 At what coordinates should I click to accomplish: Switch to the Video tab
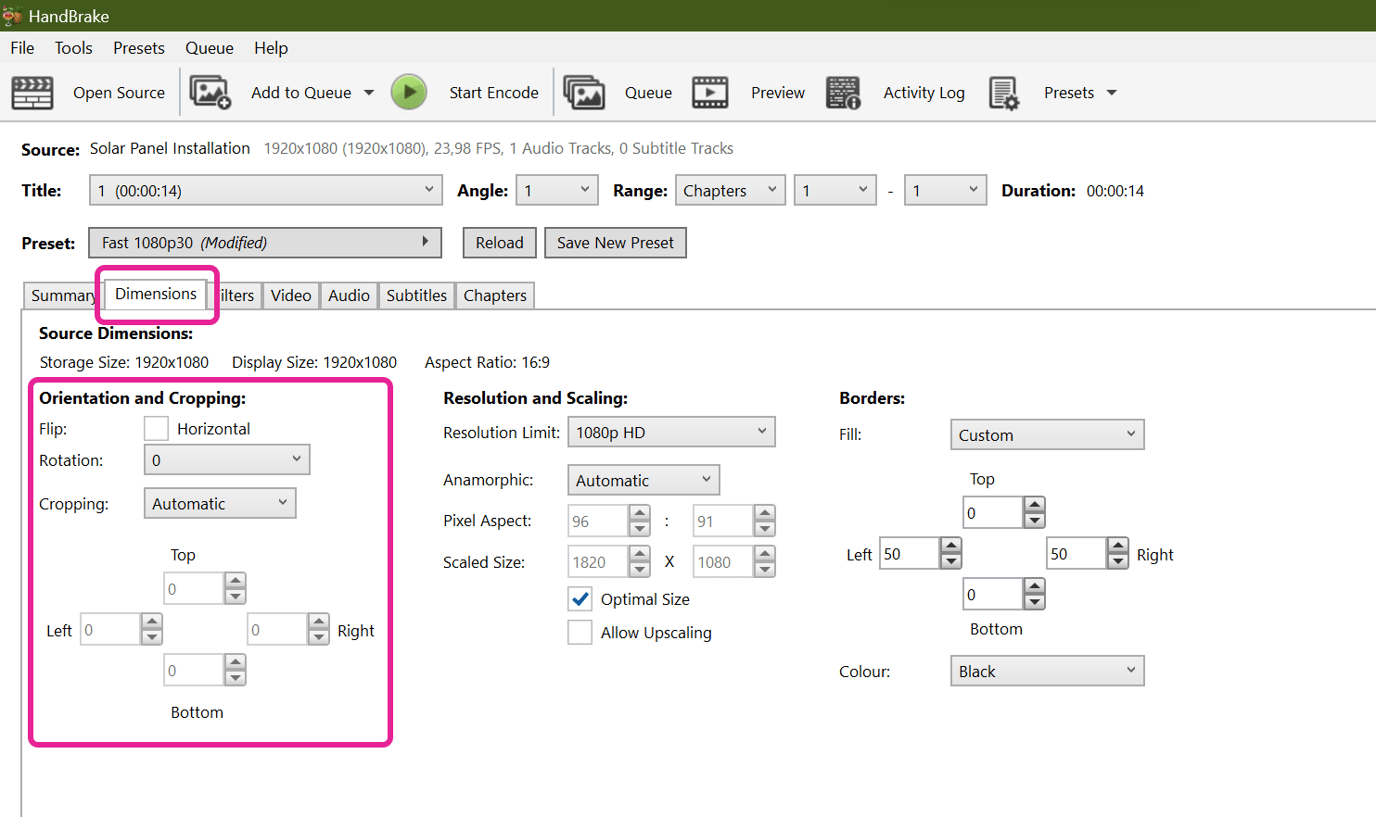click(290, 295)
